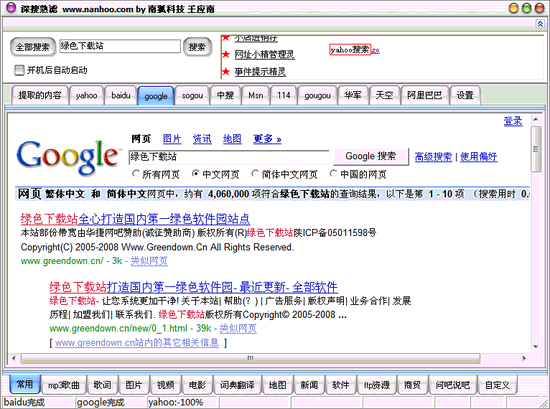Click the horizontal scrollbar right arrow
550x409 pixels.
pyautogui.click(x=524, y=358)
